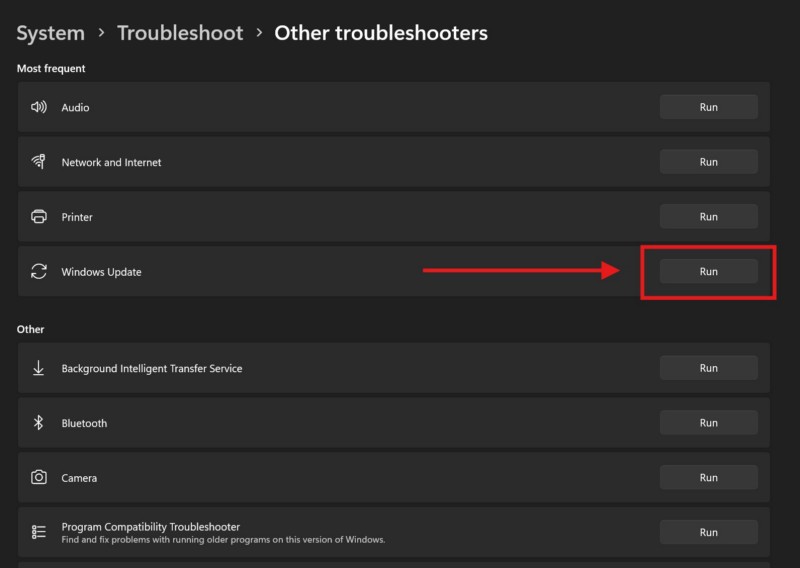Click the Printer icon
This screenshot has width=800, height=568.
pos(39,217)
